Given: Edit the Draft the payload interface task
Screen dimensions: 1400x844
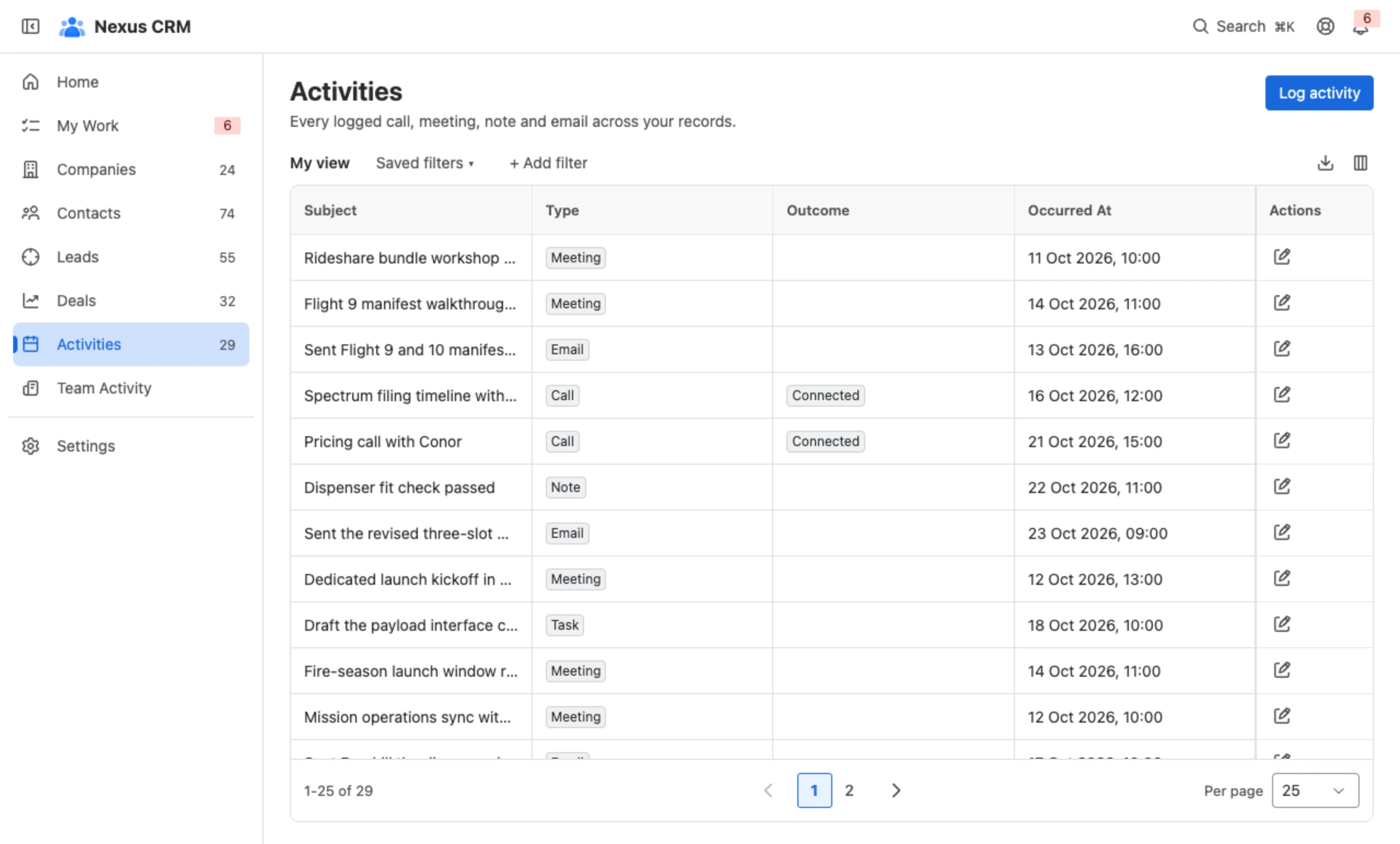Looking at the screenshot, I should click(x=1282, y=624).
